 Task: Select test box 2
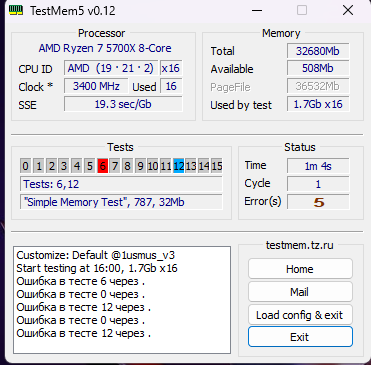[51, 166]
